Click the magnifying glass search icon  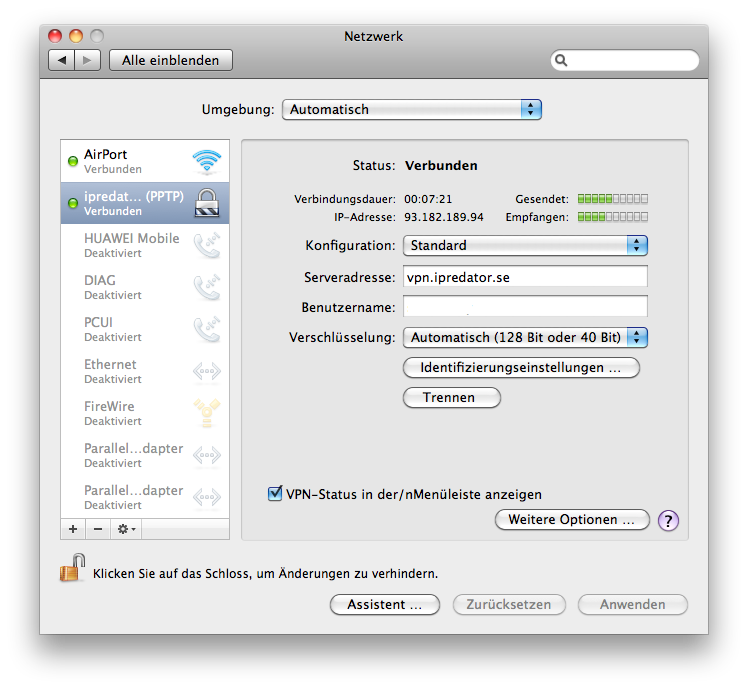(561, 60)
